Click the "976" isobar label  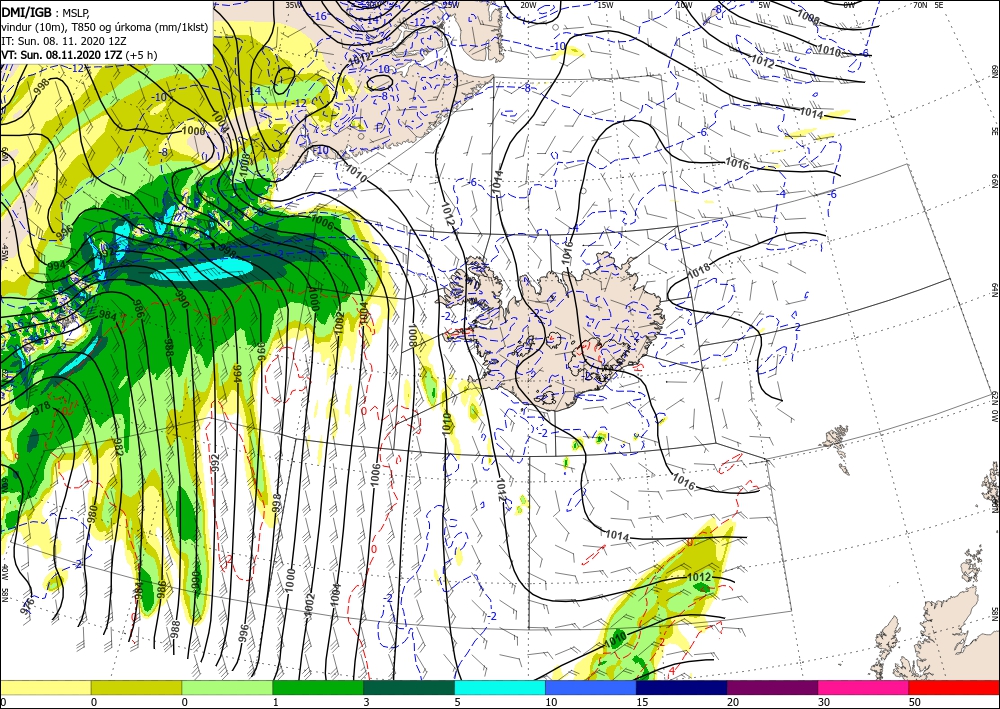click(27, 606)
